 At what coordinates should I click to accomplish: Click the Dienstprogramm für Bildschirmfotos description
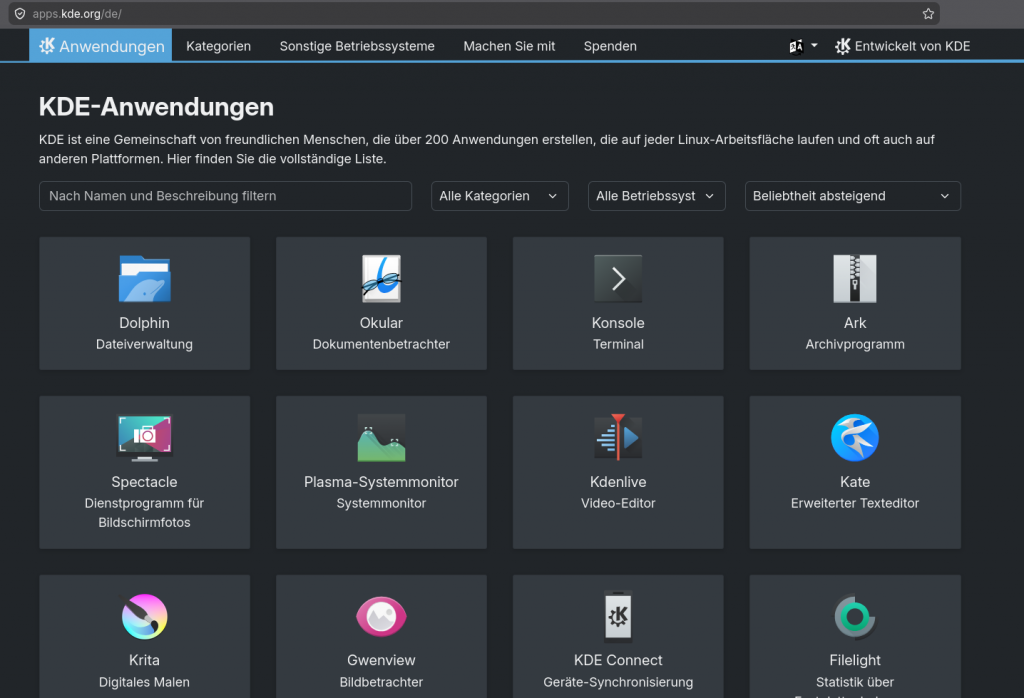144,513
